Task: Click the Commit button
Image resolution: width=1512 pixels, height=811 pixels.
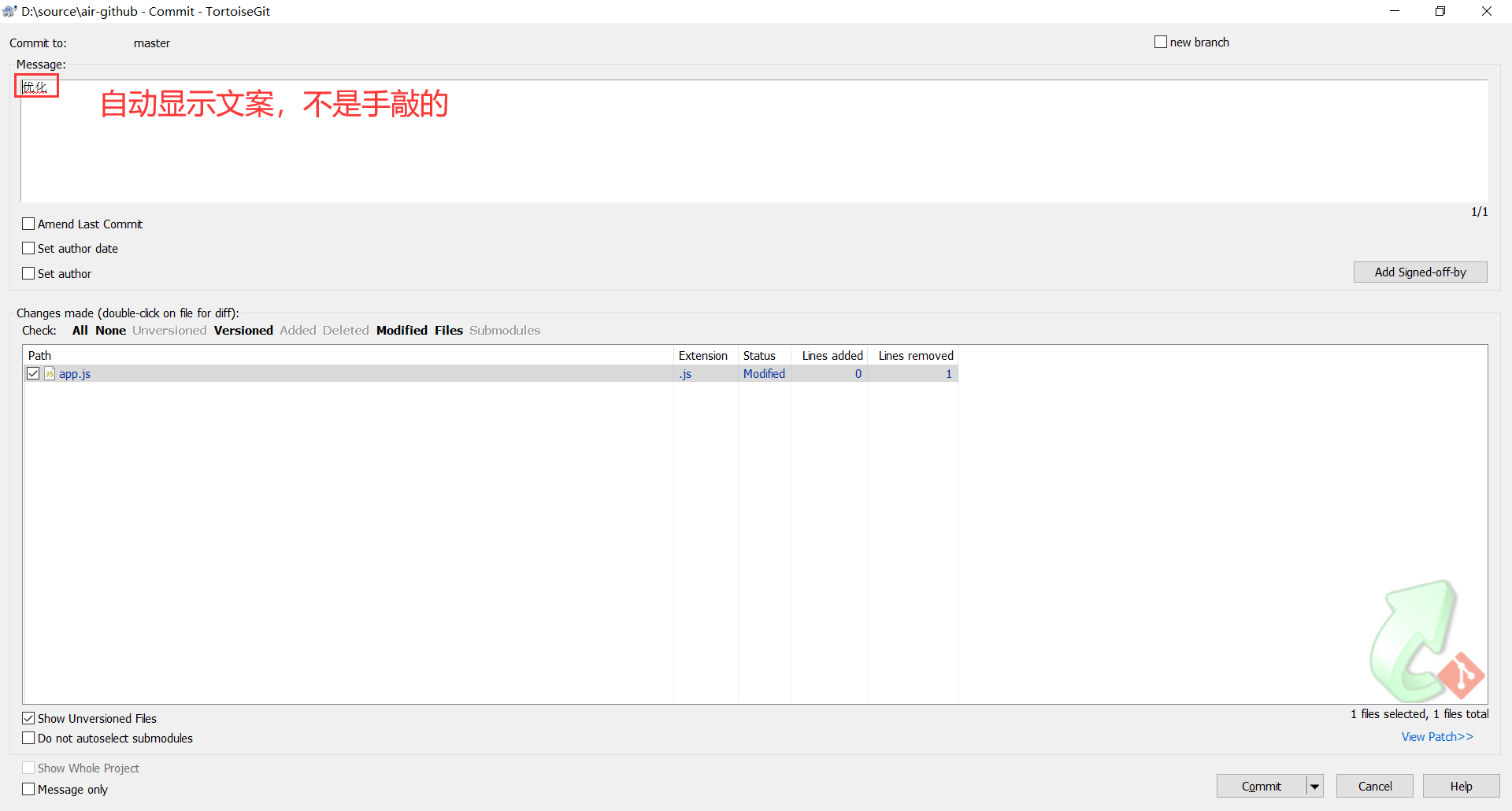Action: coord(1262,786)
